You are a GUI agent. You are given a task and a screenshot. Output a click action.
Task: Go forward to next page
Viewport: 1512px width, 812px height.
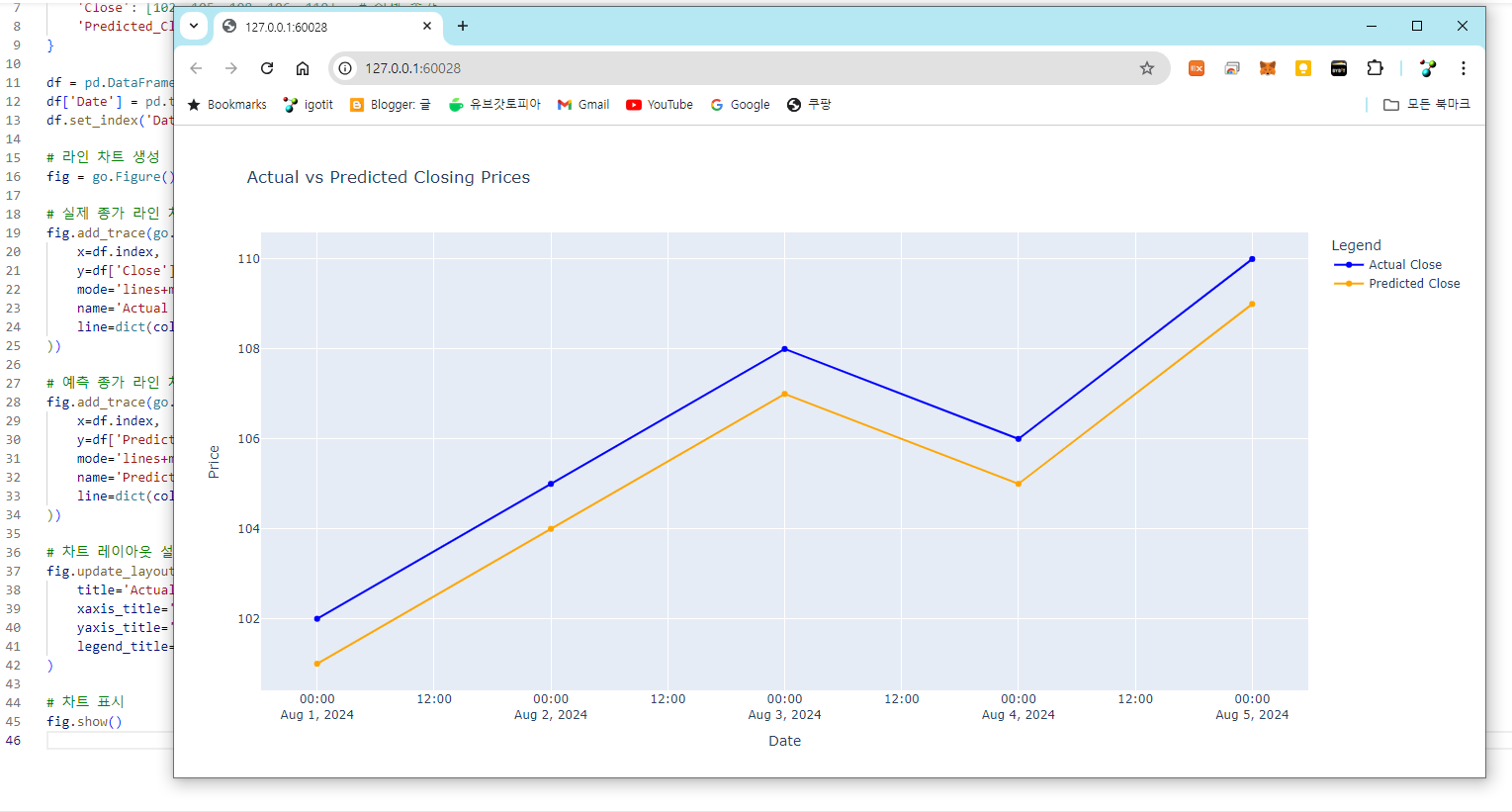coord(231,68)
